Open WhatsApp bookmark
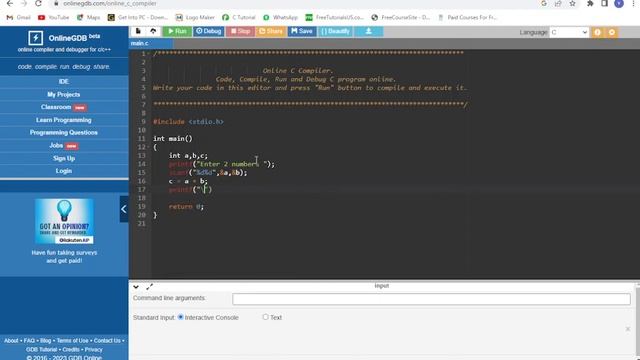This screenshot has width=640, height=360. point(280,18)
